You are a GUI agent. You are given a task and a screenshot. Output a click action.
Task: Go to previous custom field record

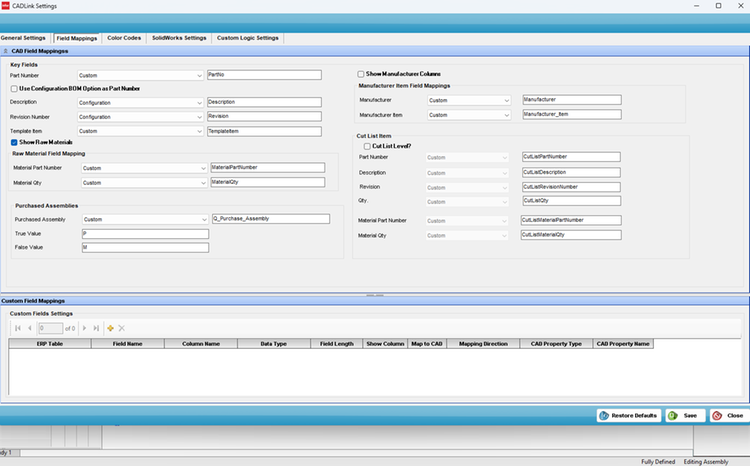tap(30, 328)
